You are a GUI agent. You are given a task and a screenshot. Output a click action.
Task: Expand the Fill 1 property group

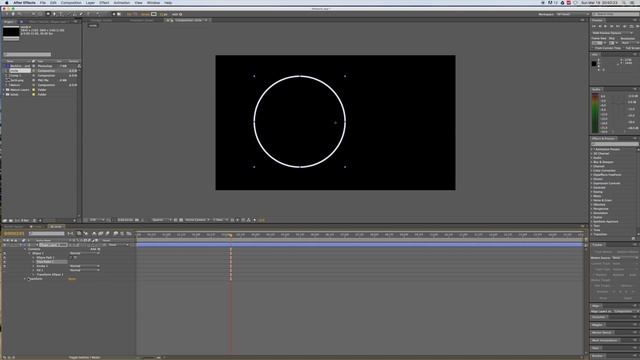(x=33, y=270)
